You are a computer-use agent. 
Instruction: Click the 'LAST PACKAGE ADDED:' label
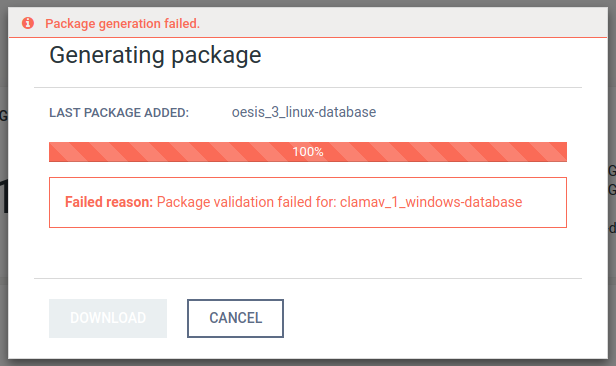tap(119, 113)
